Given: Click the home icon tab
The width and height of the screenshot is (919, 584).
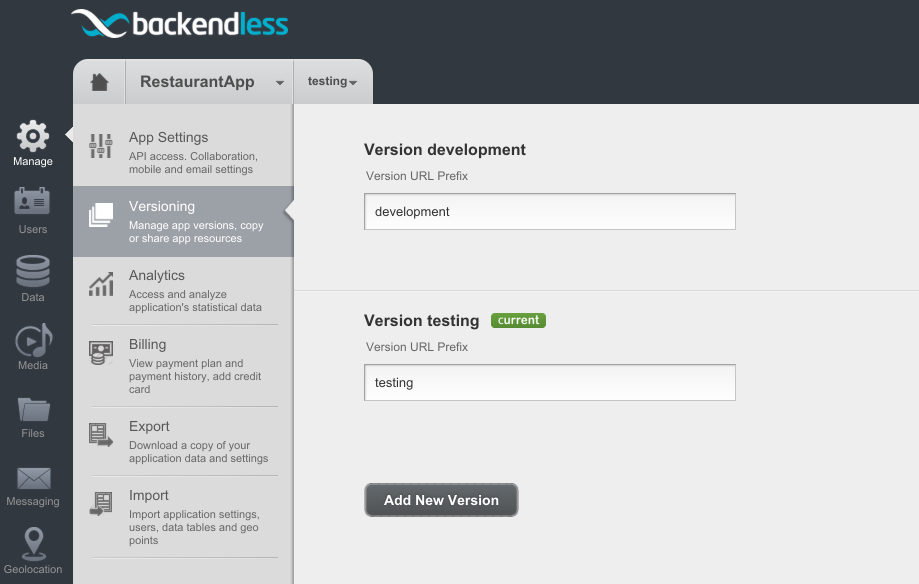Looking at the screenshot, I should click(x=100, y=82).
